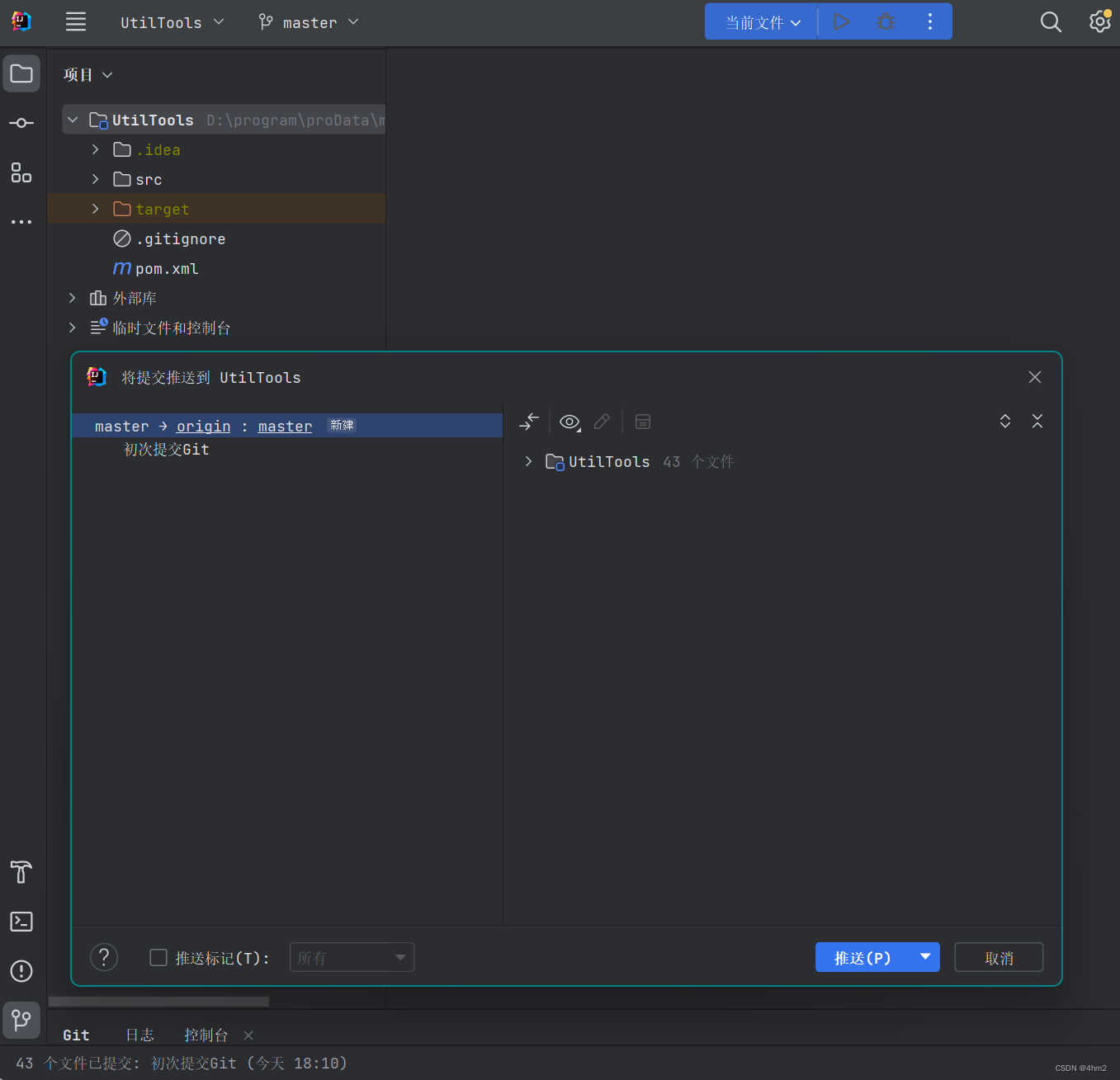Click the show diff arrows icon
1120x1080 pixels.
(529, 422)
